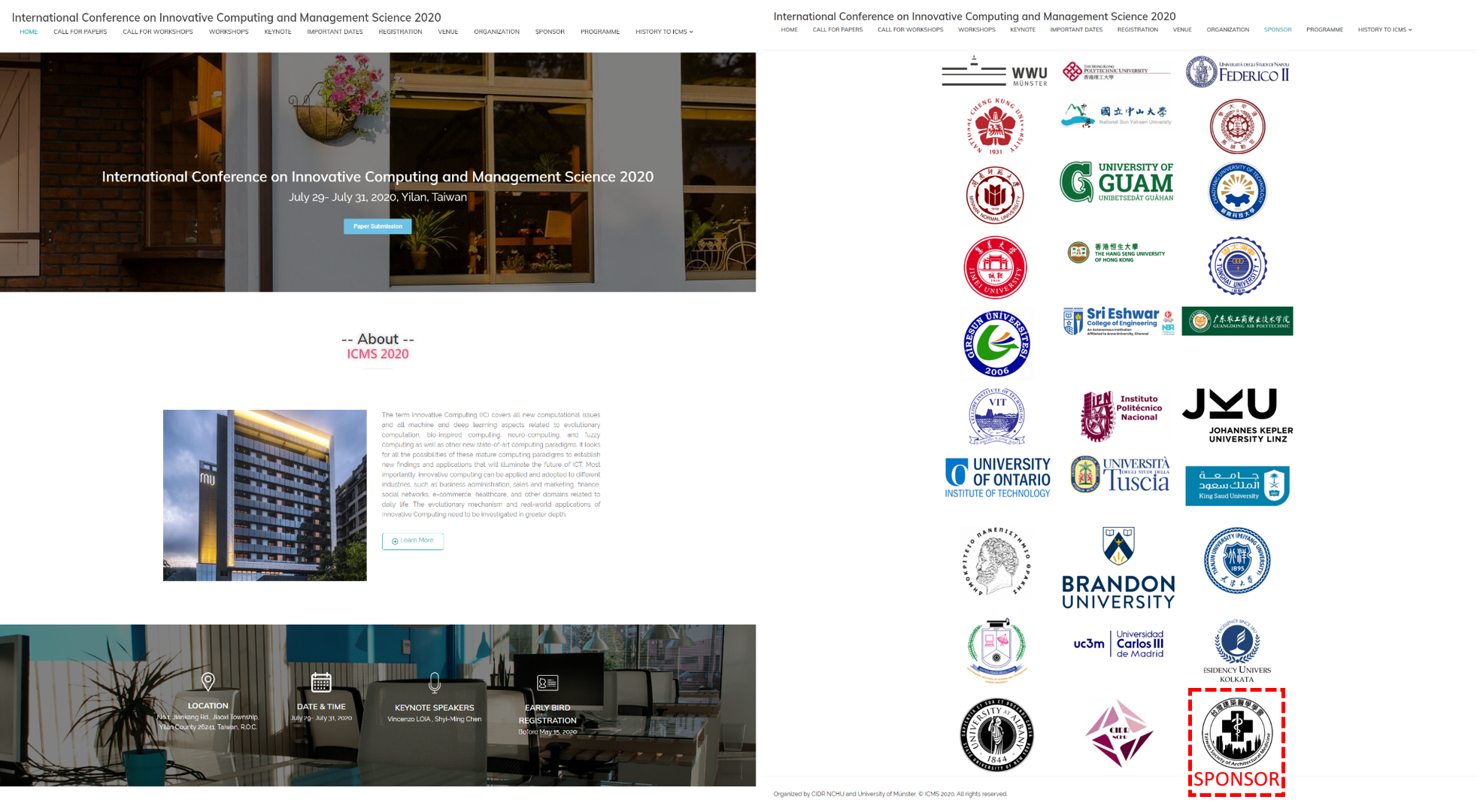Open the Tunghai University blue seal
The width and height of the screenshot is (1477, 812).
[1237, 265]
